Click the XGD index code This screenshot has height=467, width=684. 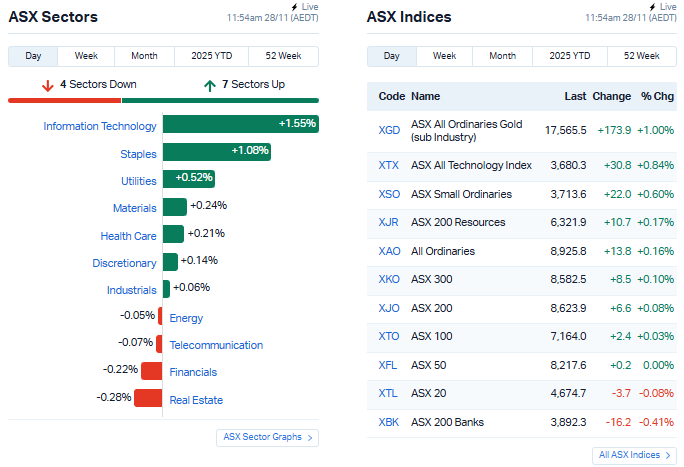point(389,130)
